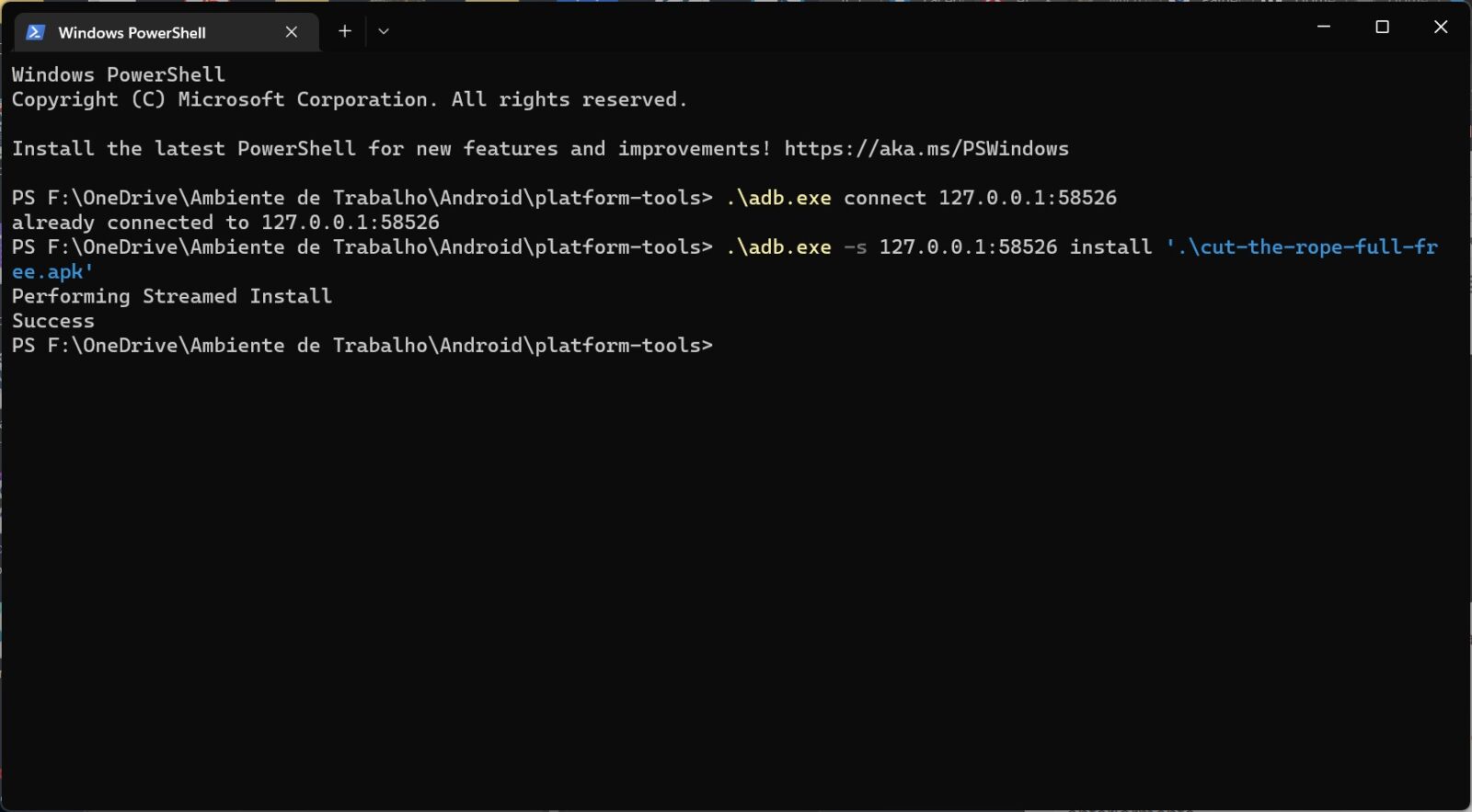Image resolution: width=1472 pixels, height=812 pixels.
Task: Click the install argument text
Action: click(x=1110, y=246)
